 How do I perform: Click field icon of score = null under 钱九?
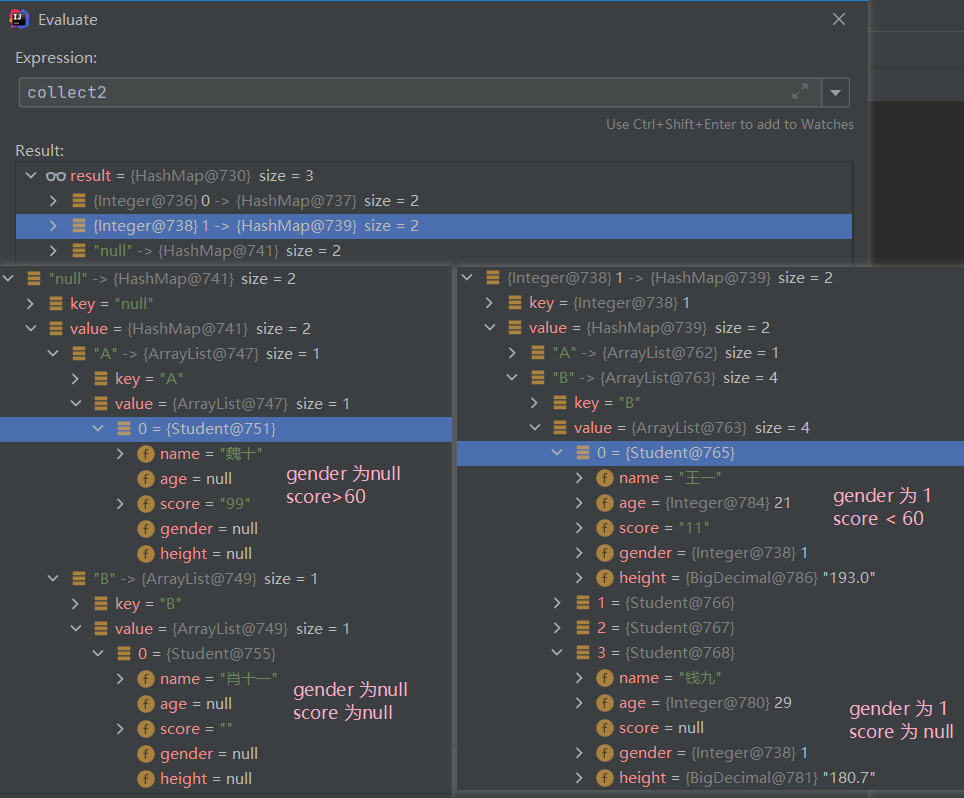(605, 728)
